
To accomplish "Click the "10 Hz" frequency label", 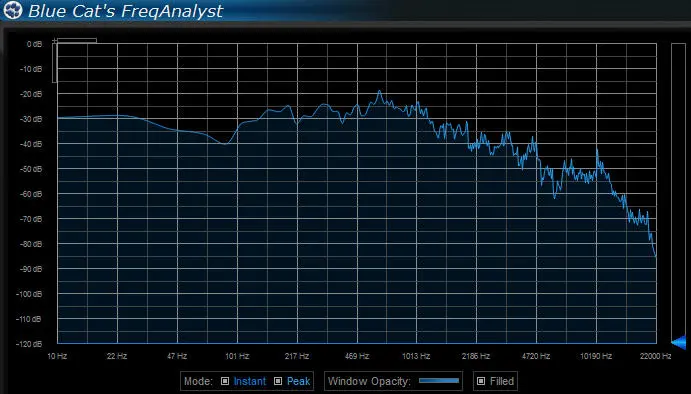I will coord(57,356).
